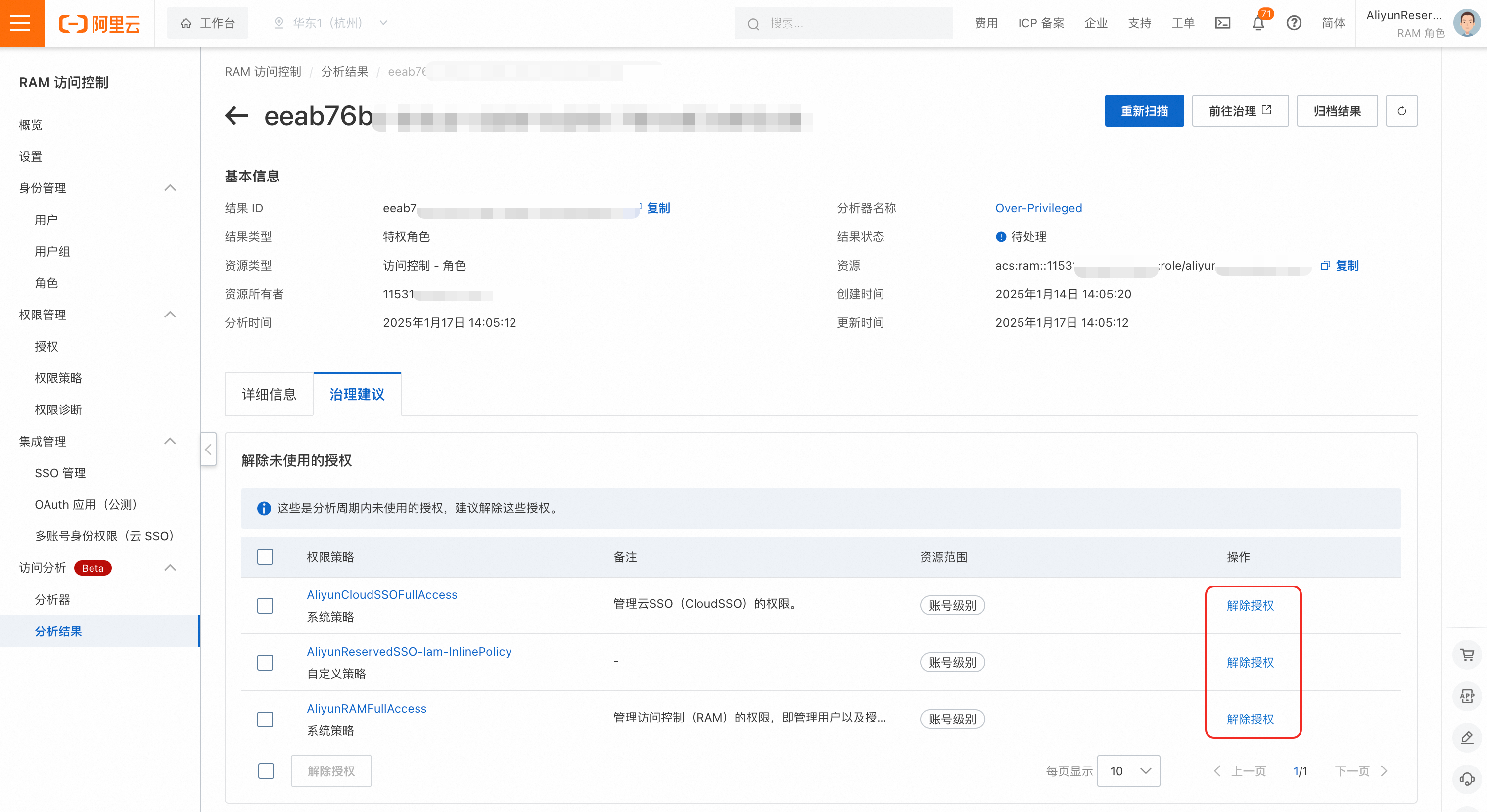The width and height of the screenshot is (1487, 812).
Task: Click the shopping cart floating icon
Action: [1467, 654]
